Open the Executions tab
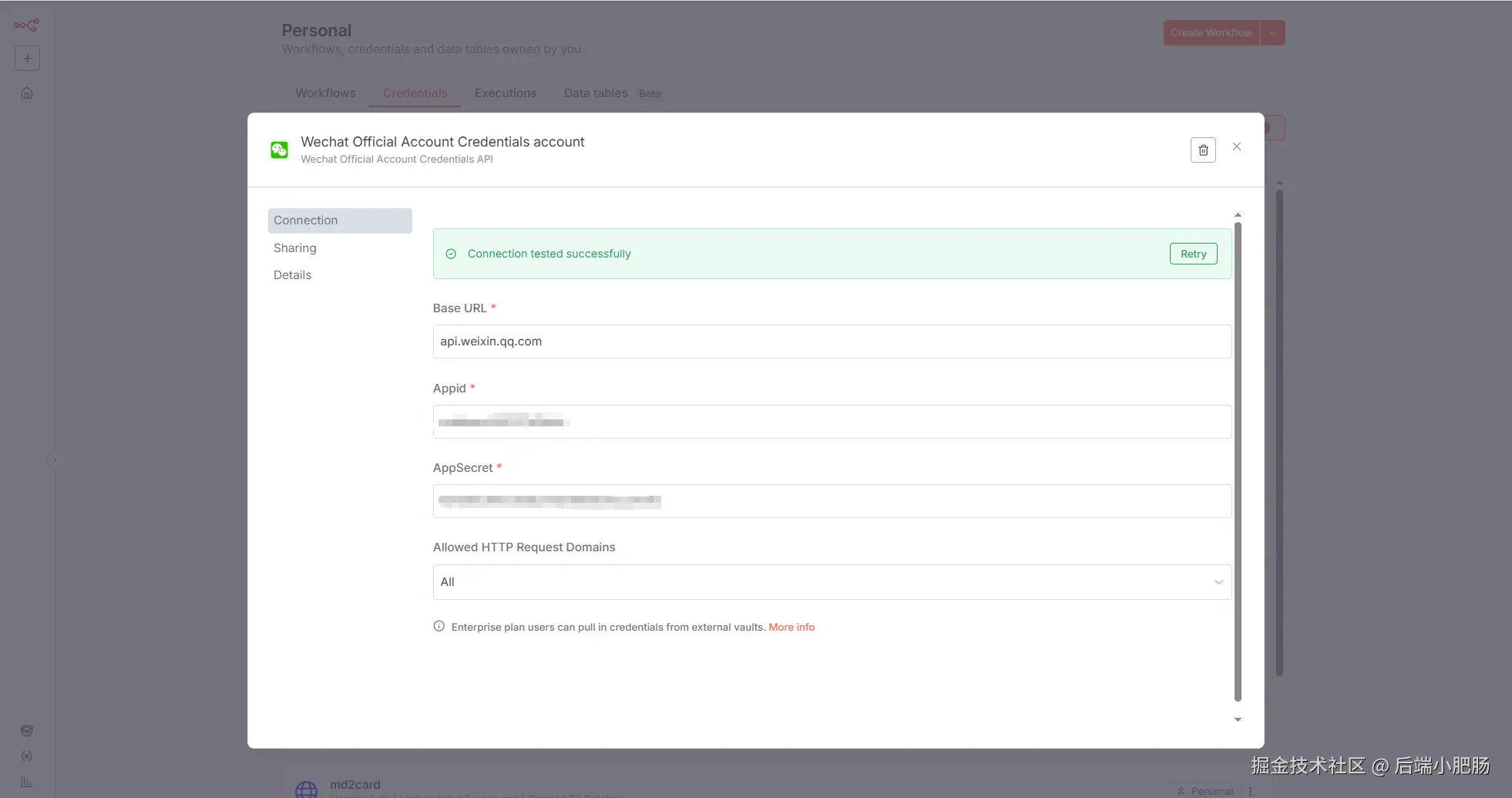This screenshot has height=798, width=1512. 506,93
